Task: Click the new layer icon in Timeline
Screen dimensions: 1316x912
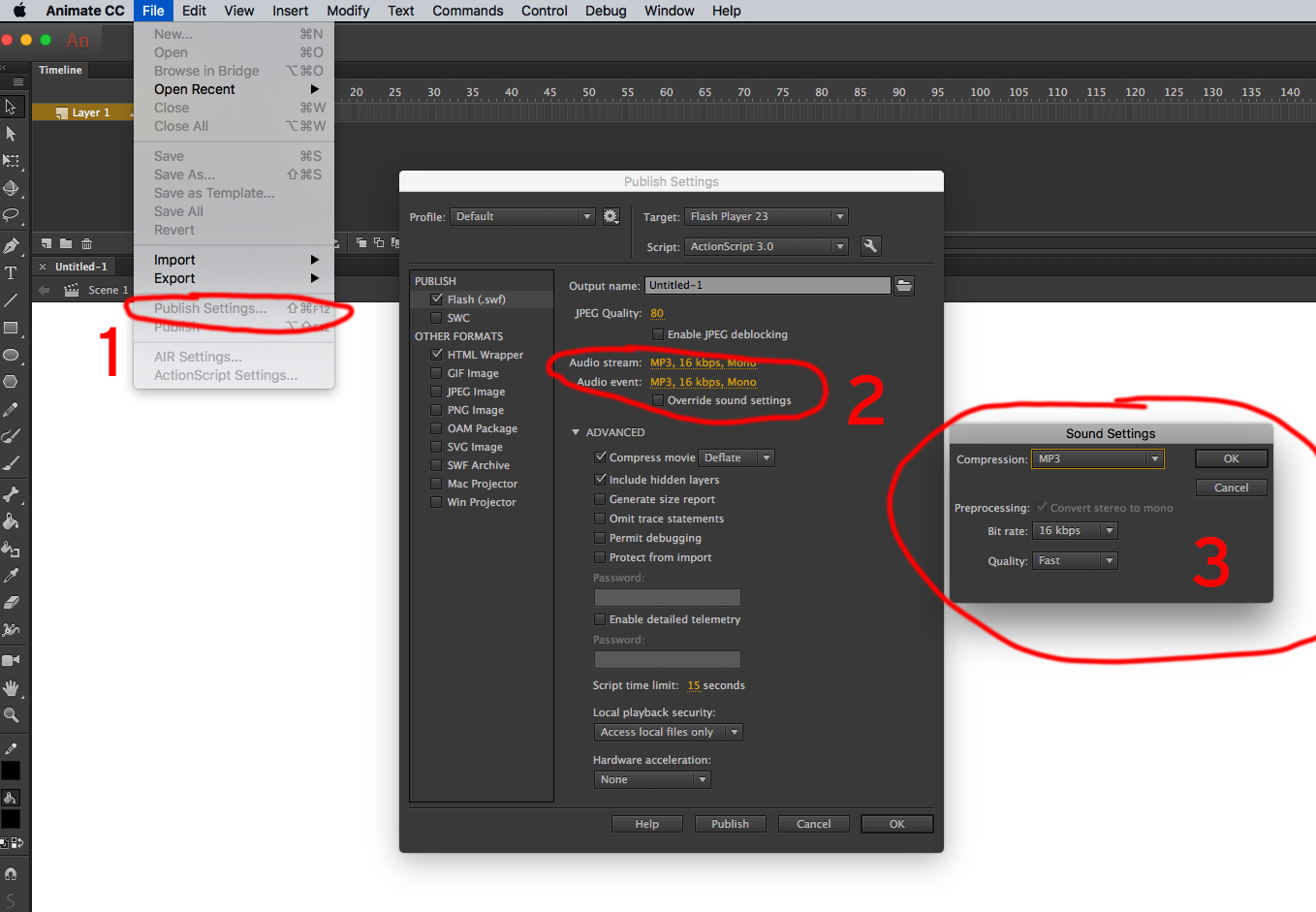Action: (x=47, y=243)
